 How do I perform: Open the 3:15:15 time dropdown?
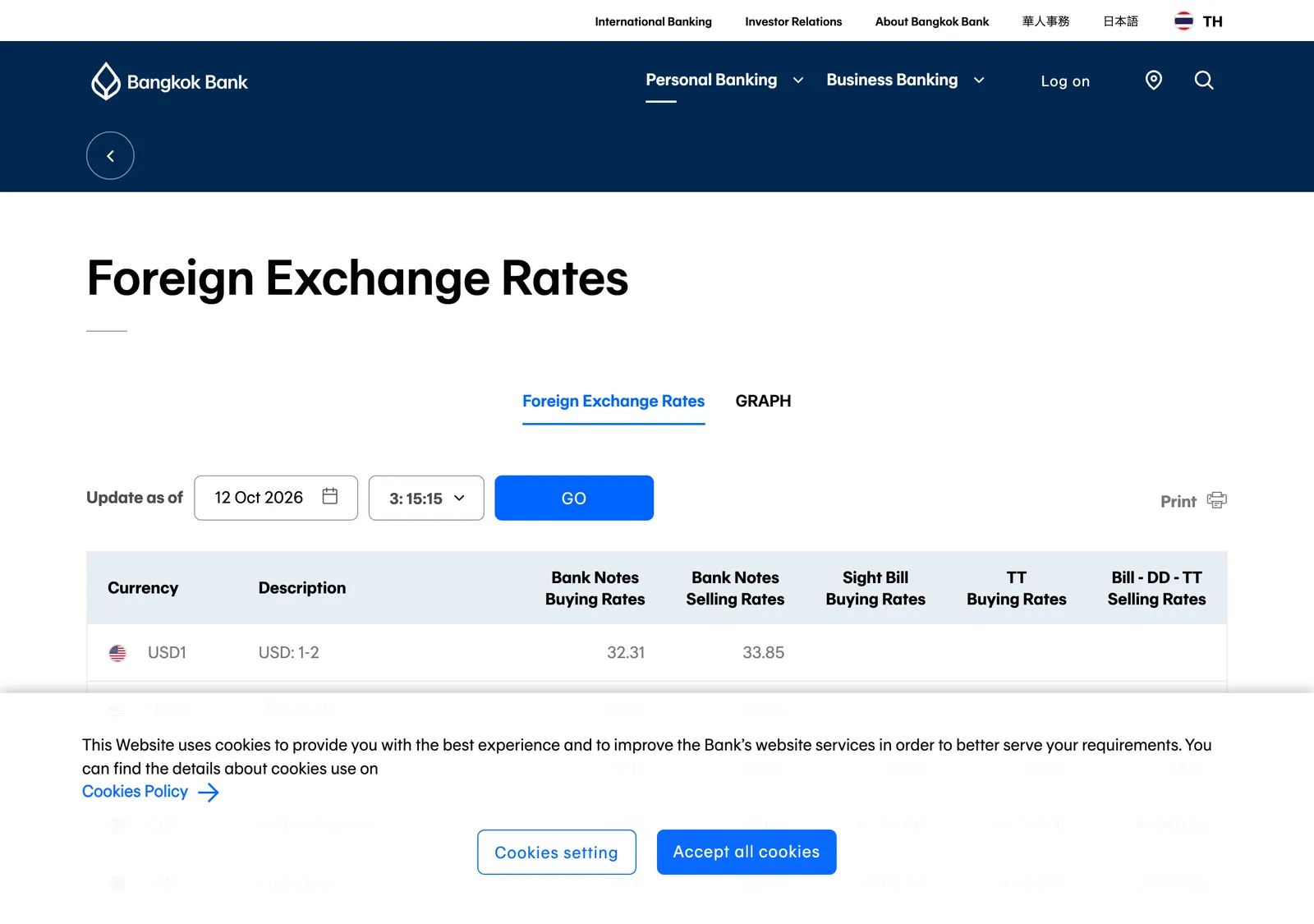pos(426,498)
